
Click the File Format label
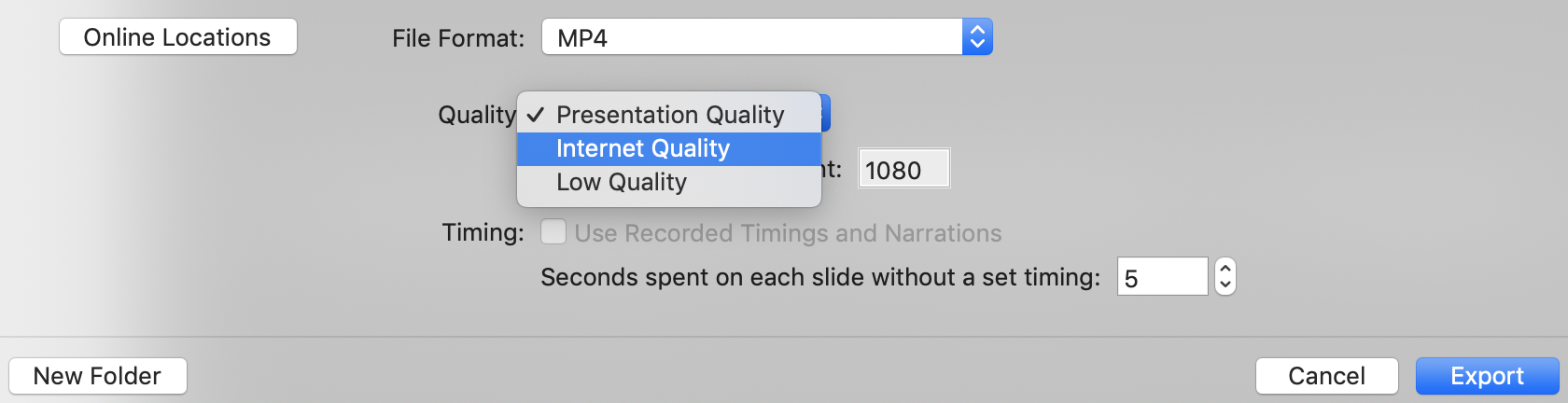tap(457, 38)
